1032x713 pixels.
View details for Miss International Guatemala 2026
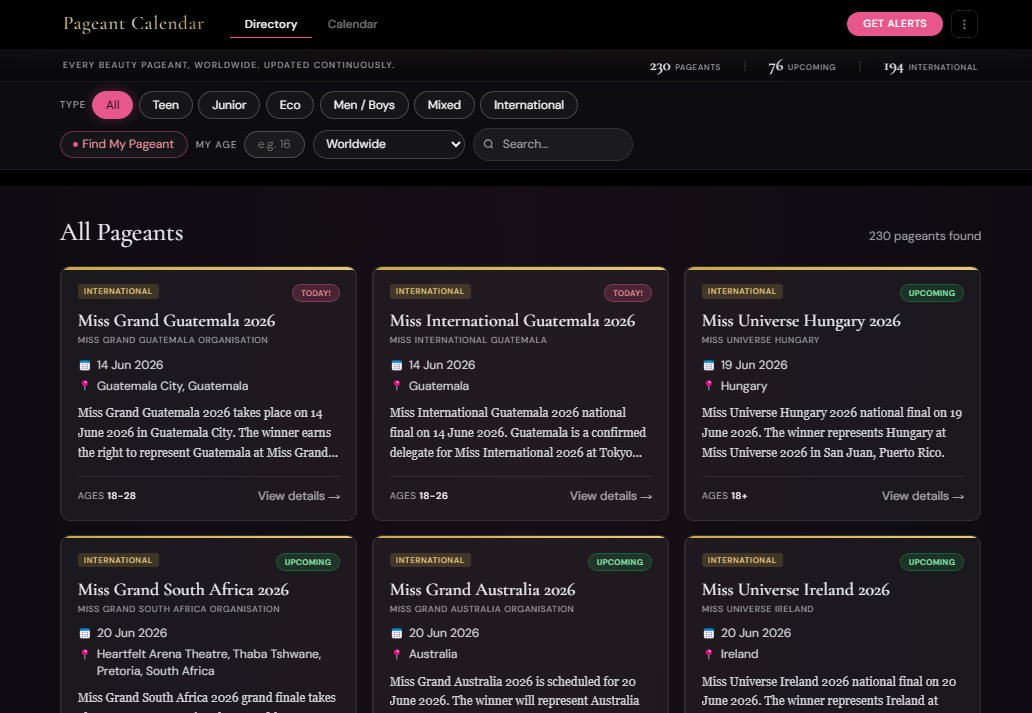[611, 496]
